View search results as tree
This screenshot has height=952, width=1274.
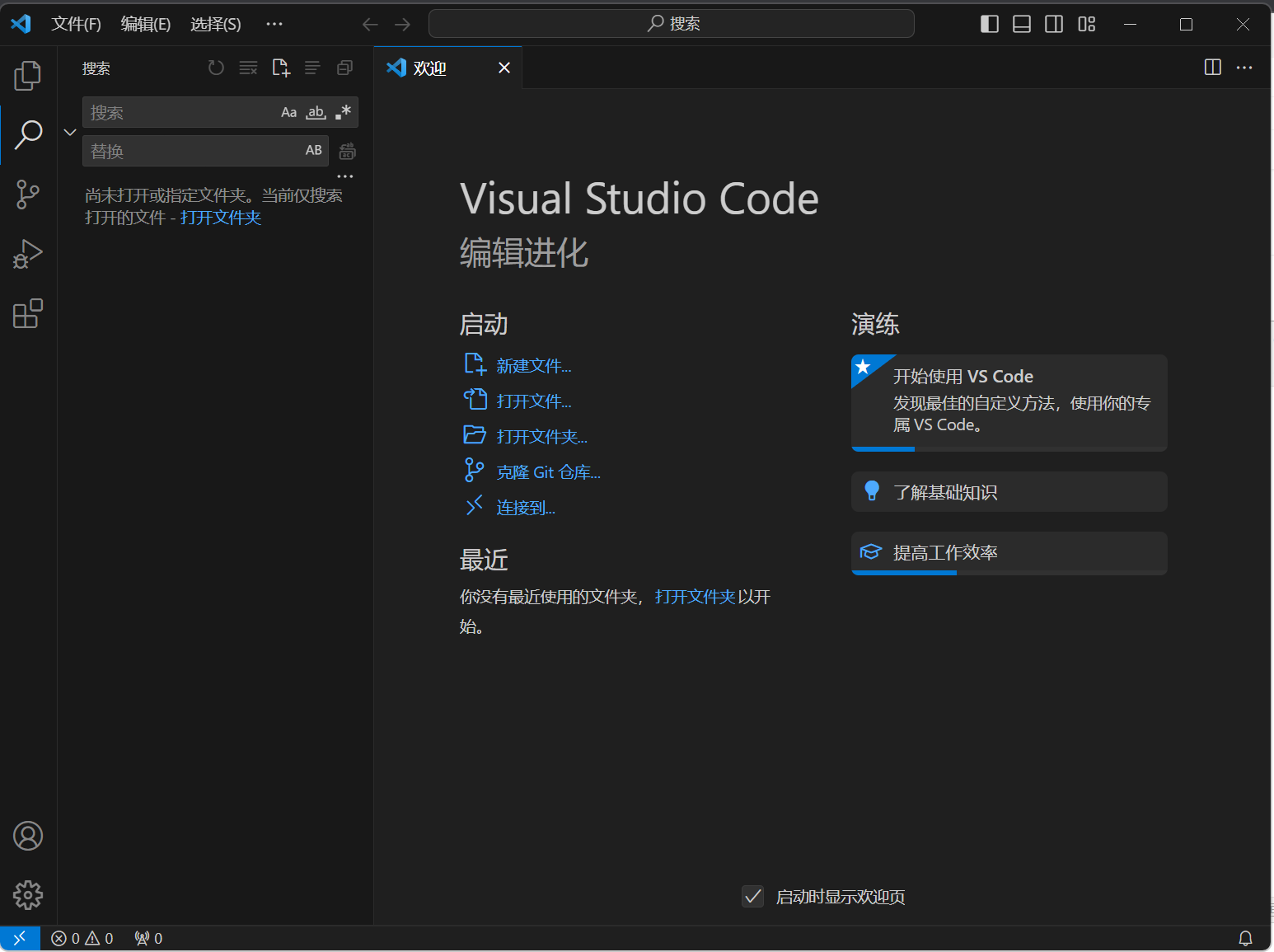[x=312, y=68]
